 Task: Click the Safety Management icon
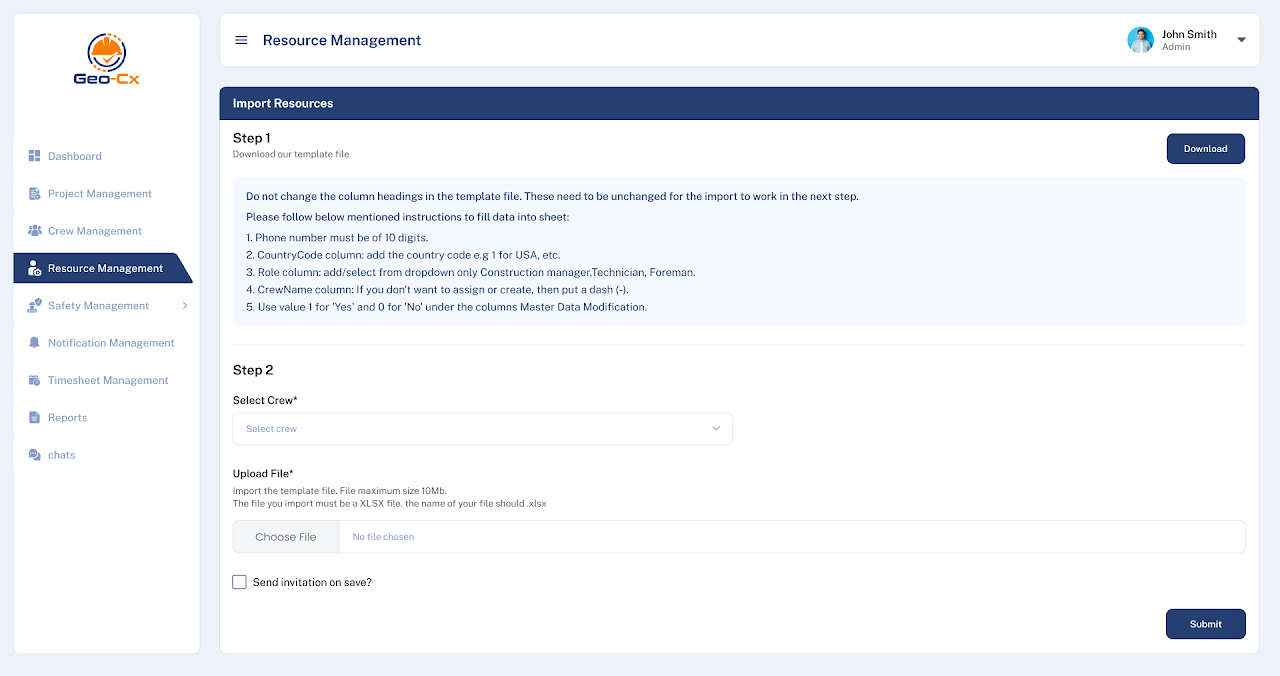[34, 306]
